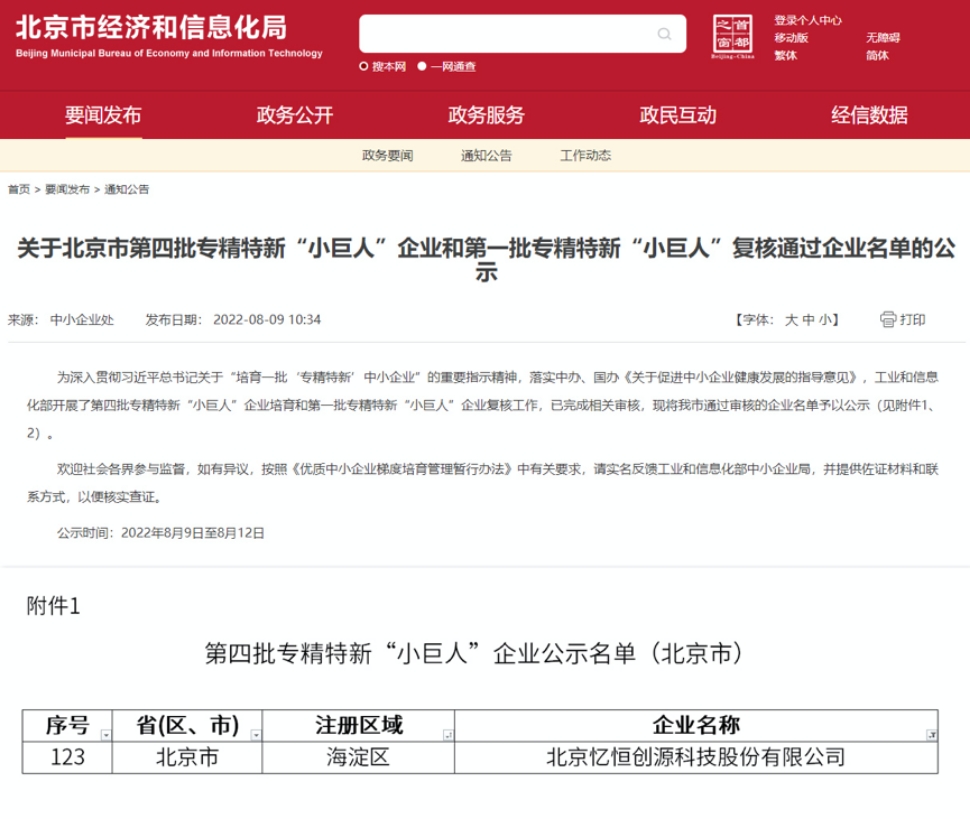
Task: Click the 打印 print link
Action: 912,319
